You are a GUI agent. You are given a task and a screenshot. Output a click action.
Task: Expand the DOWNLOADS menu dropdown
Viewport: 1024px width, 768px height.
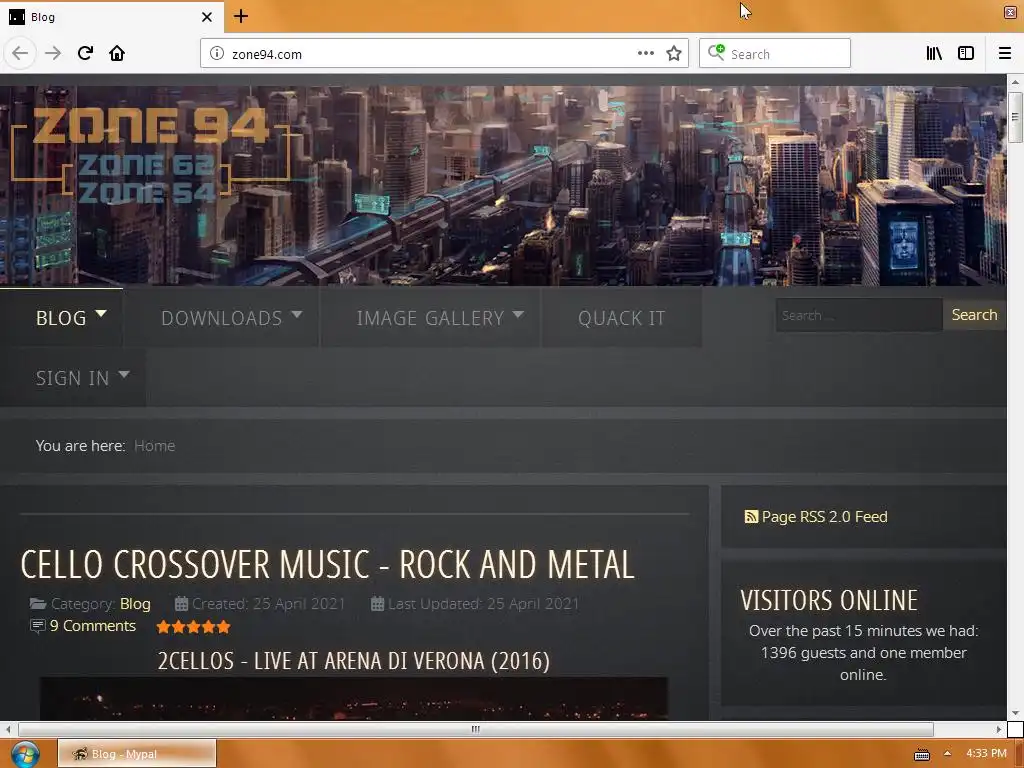tap(296, 314)
